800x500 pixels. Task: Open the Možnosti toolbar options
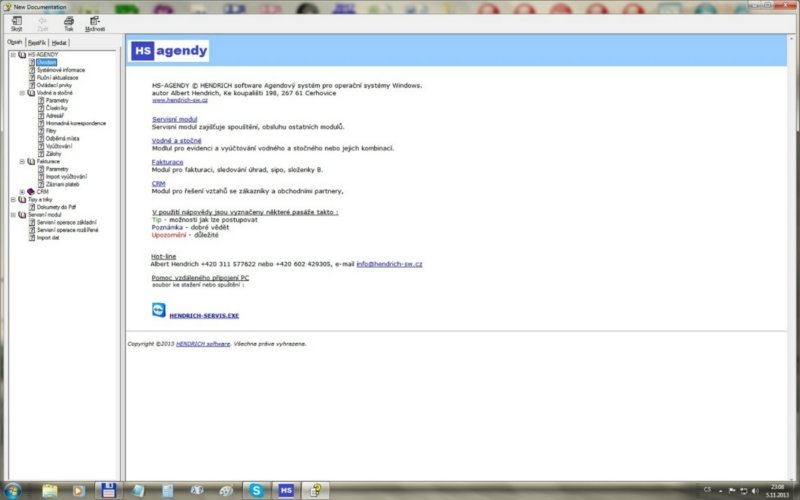(x=95, y=23)
